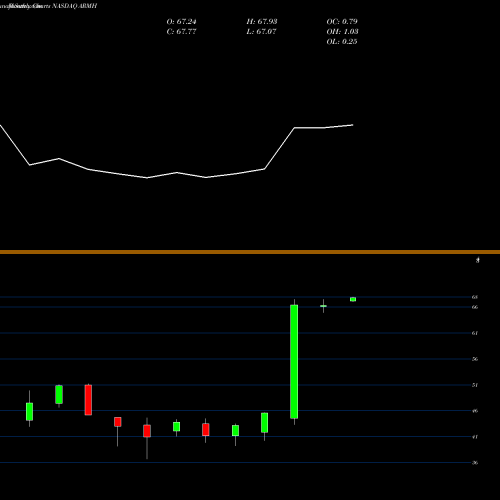Screen dimensions: 500x500
Task: Select the last green candle near 68
Action: tap(353, 299)
